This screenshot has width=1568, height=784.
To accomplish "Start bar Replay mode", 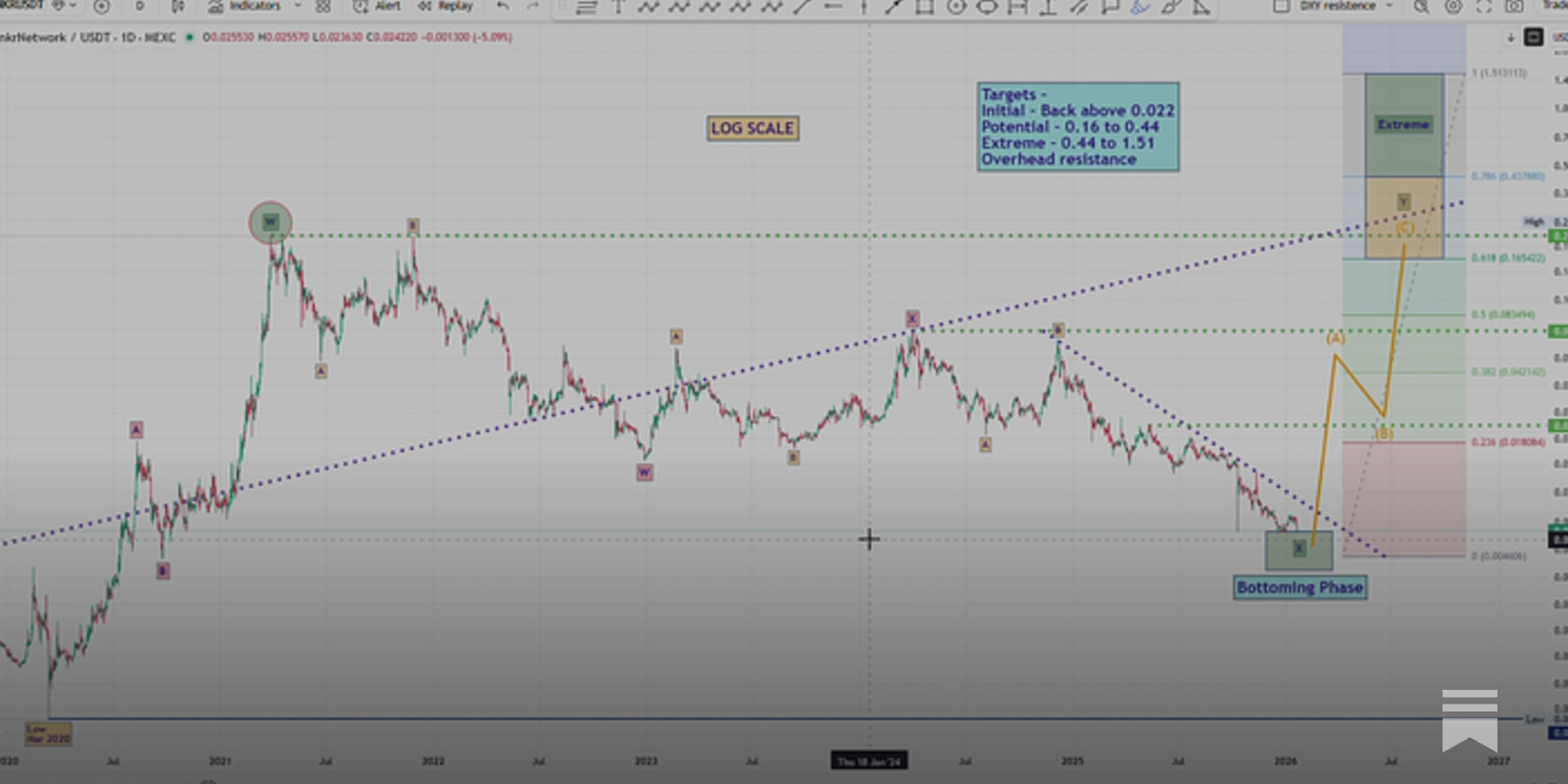I will [446, 6].
